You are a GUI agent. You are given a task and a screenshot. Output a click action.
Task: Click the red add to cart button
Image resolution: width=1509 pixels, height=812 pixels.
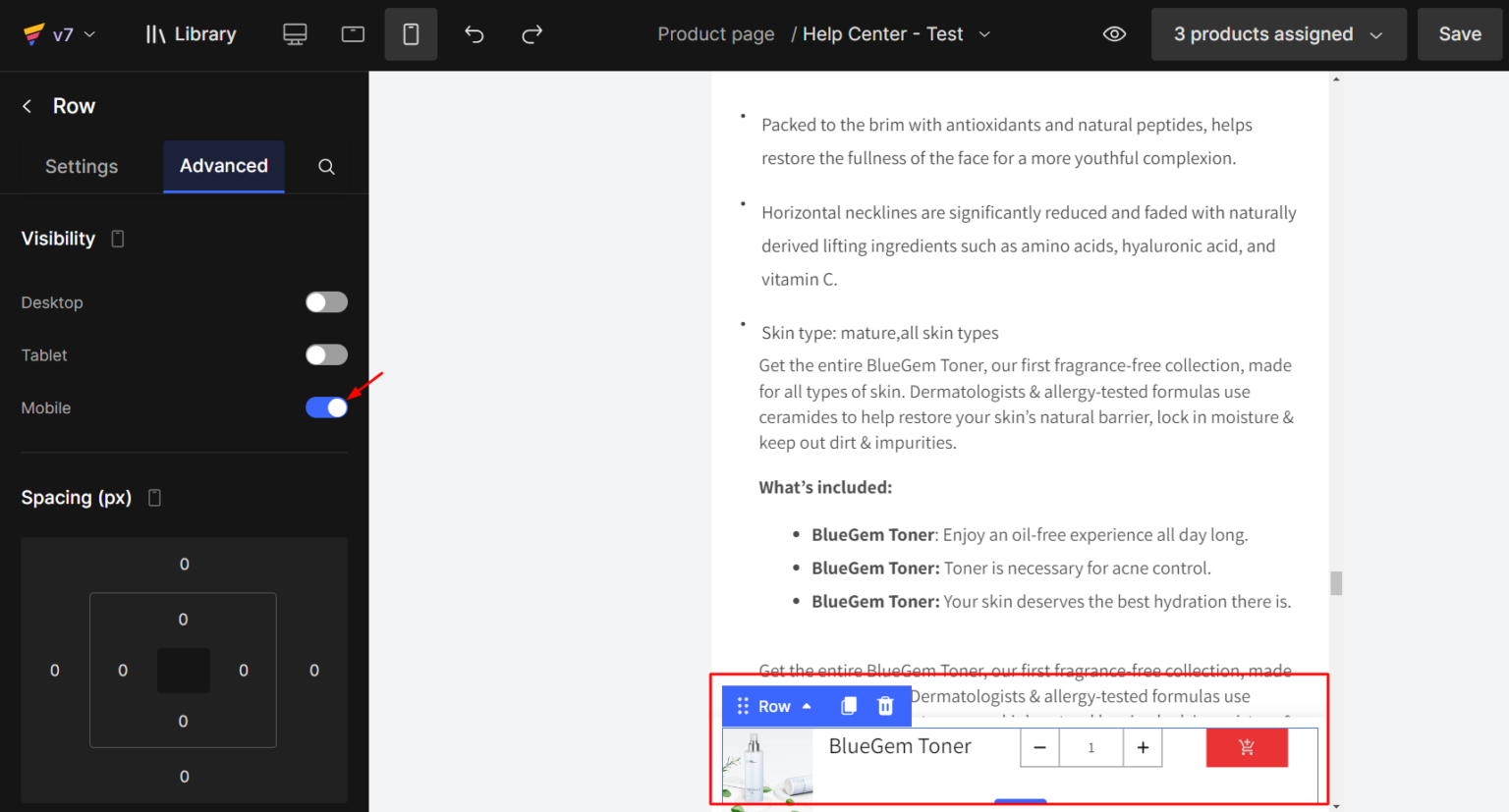coord(1247,747)
